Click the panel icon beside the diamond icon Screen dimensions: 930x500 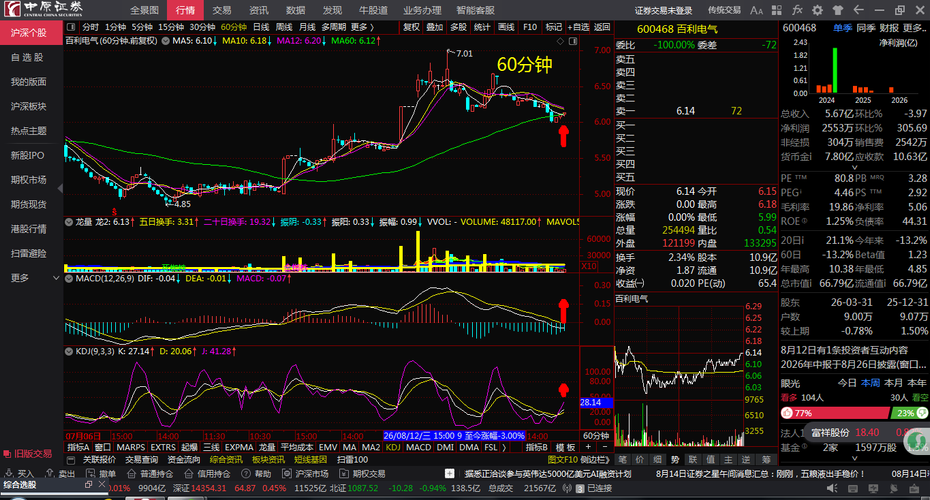(572, 41)
